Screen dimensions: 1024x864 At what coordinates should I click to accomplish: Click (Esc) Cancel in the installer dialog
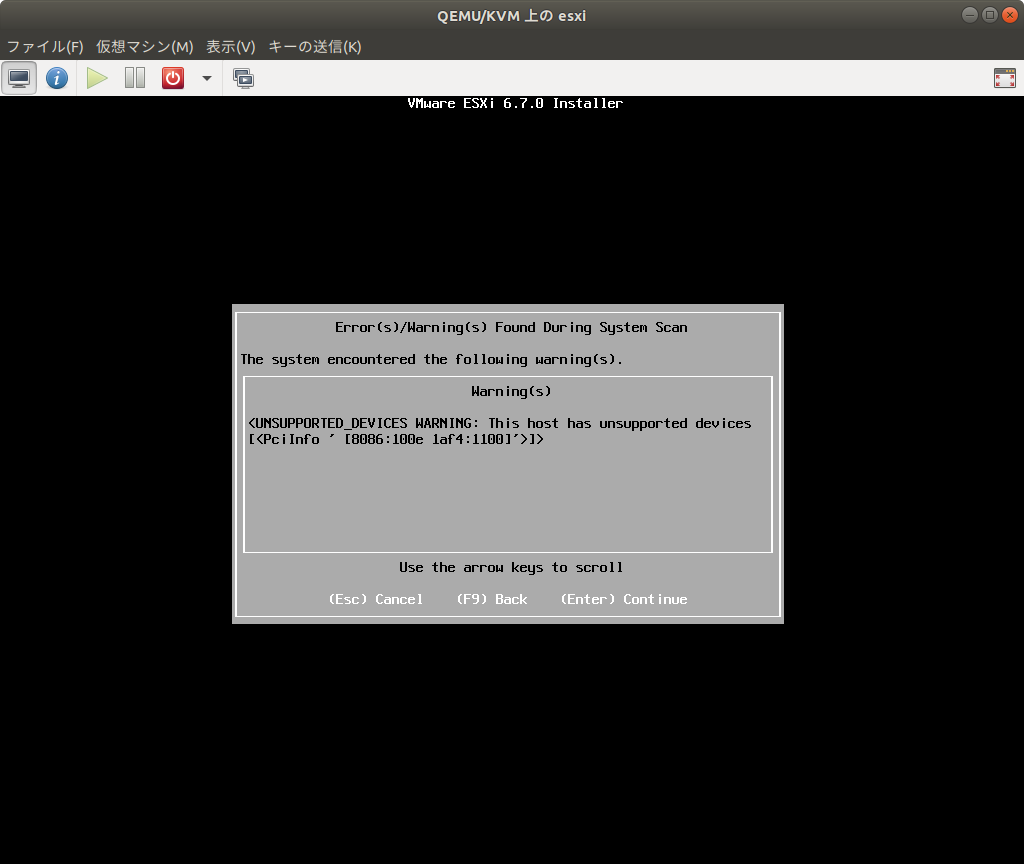coord(376,599)
